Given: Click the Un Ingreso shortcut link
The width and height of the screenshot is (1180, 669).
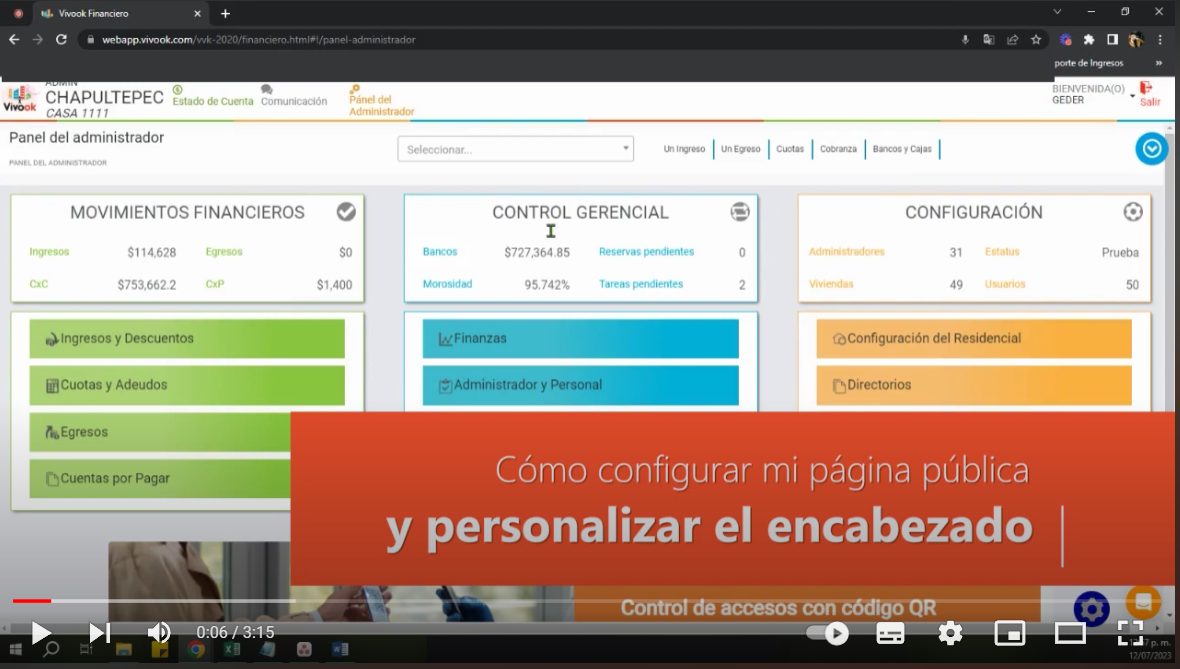Looking at the screenshot, I should pos(684,149).
